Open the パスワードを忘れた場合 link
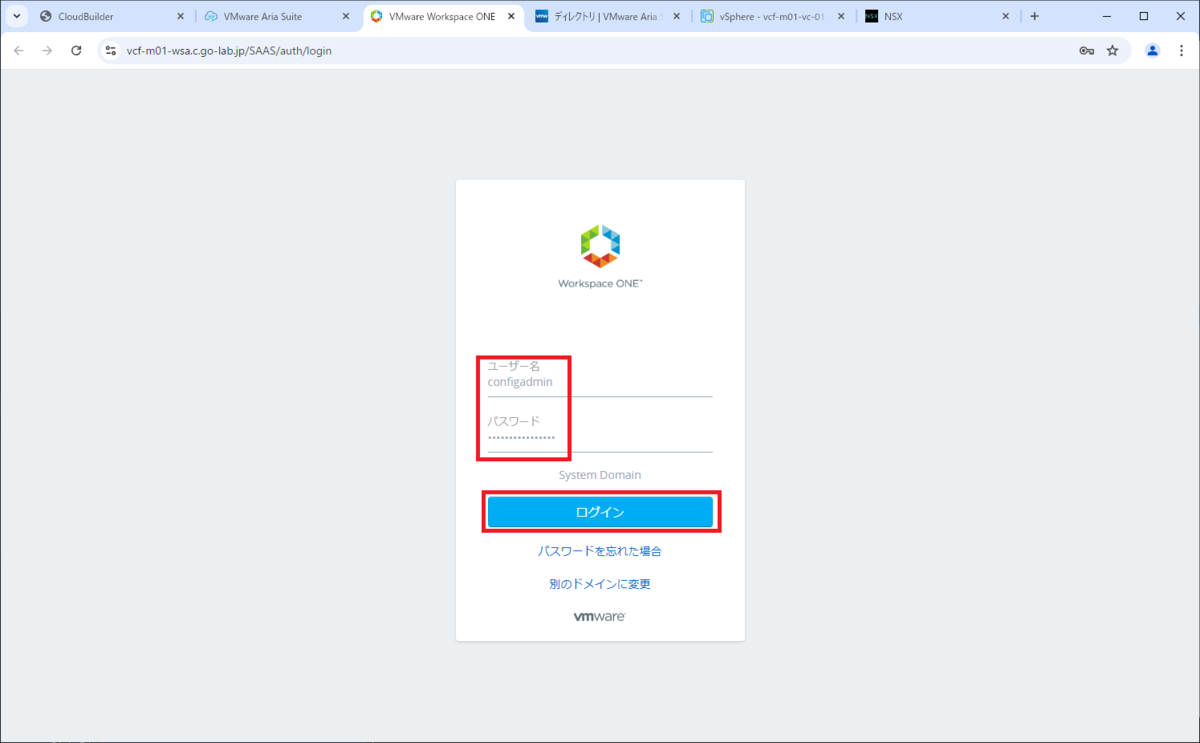Viewport: 1200px width, 743px height. 600,551
